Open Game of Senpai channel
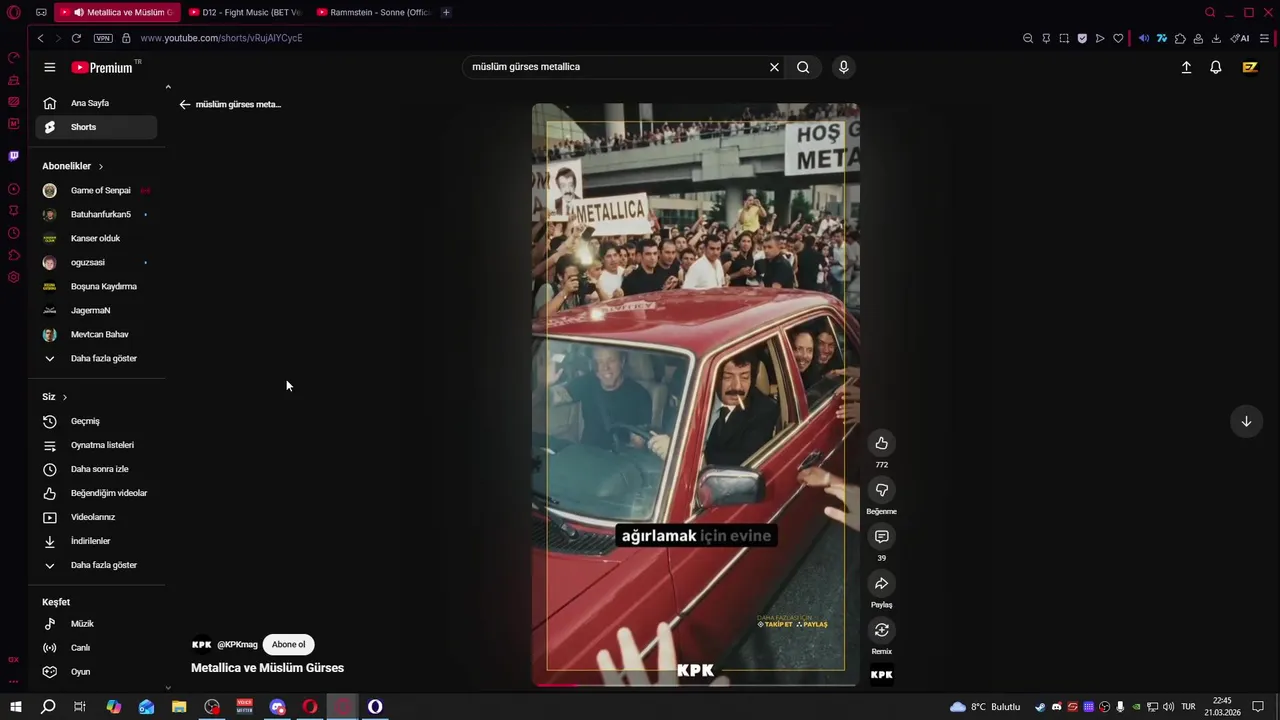1280x720 pixels. point(96,190)
